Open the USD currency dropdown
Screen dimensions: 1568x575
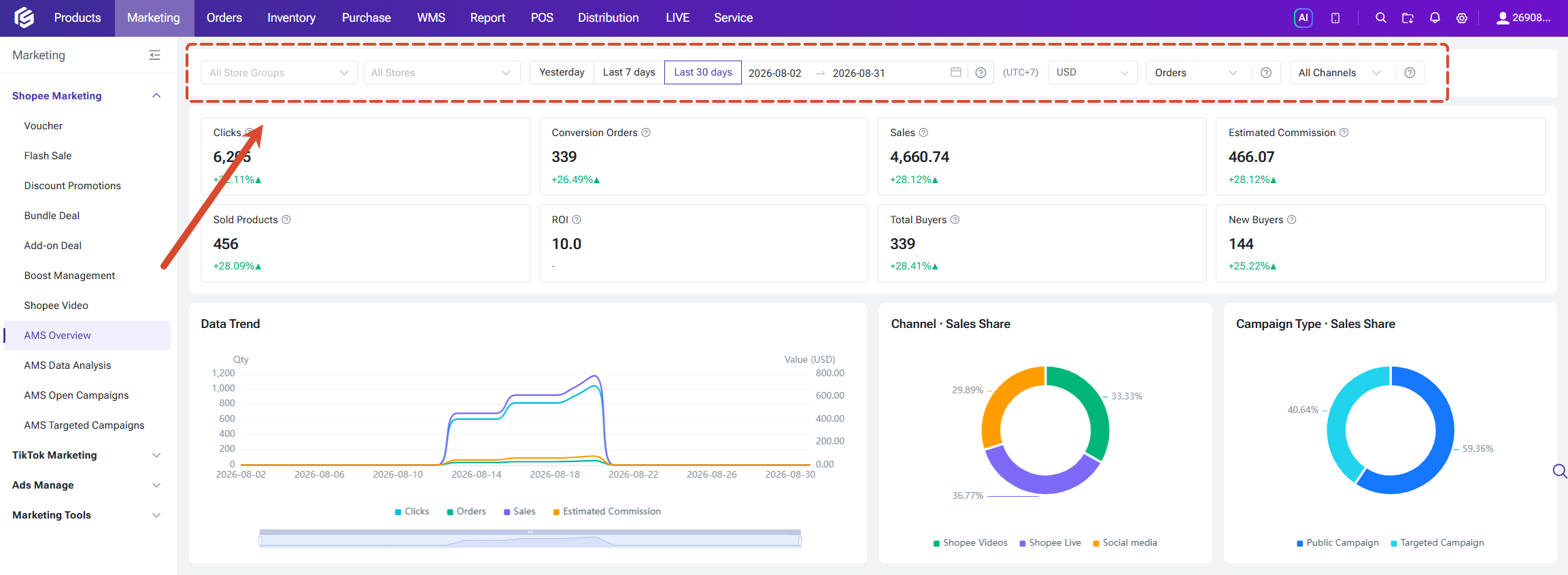point(1092,73)
